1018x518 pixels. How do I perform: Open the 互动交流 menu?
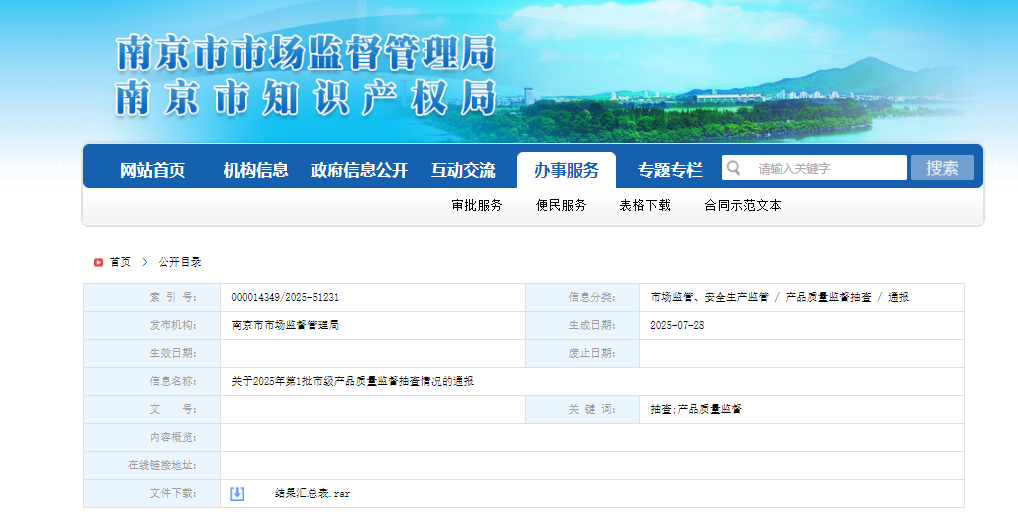(463, 170)
